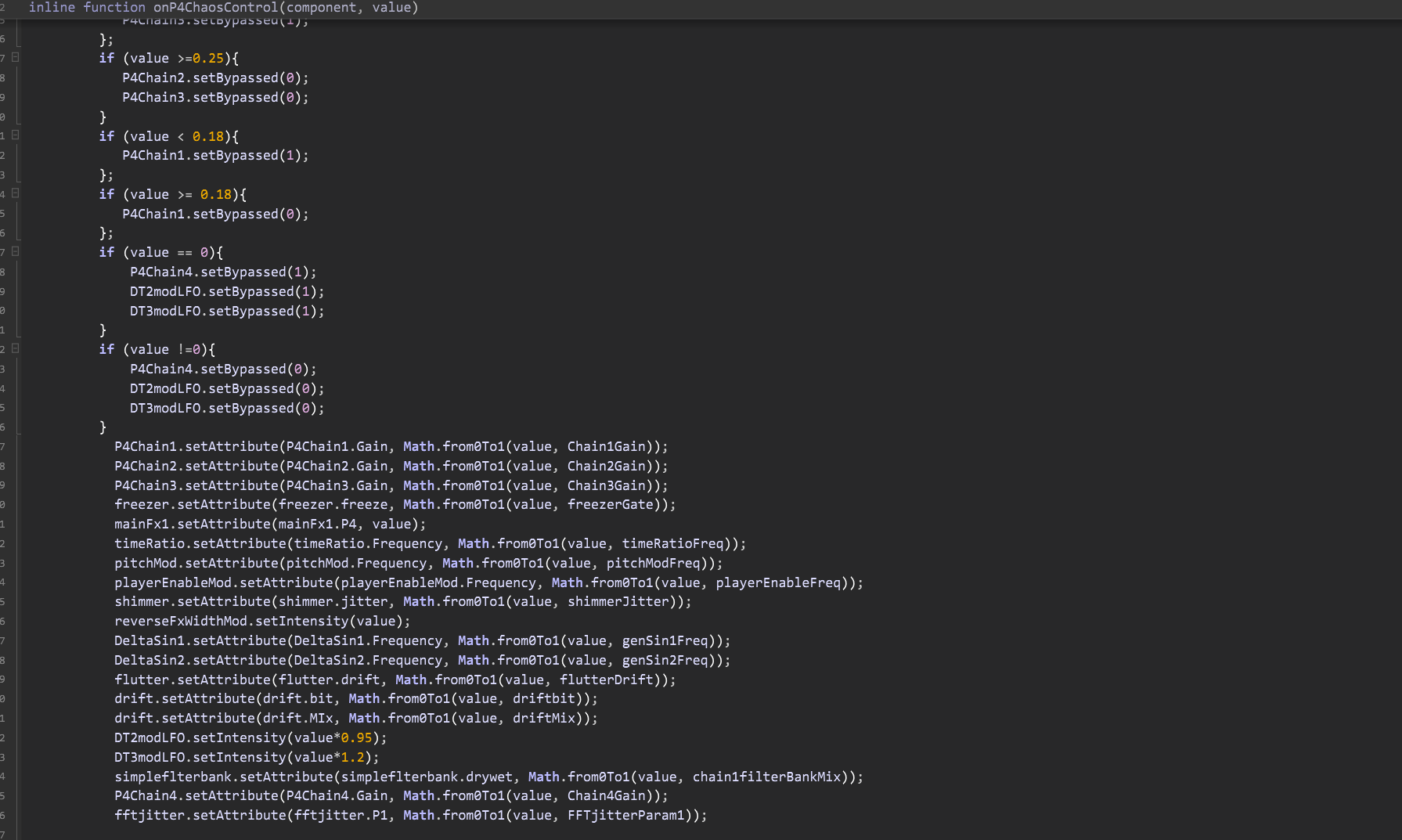Click the simpleflterbank.setAttribute chain1filterBankMix line
1402x840 pixels.
coord(489,777)
